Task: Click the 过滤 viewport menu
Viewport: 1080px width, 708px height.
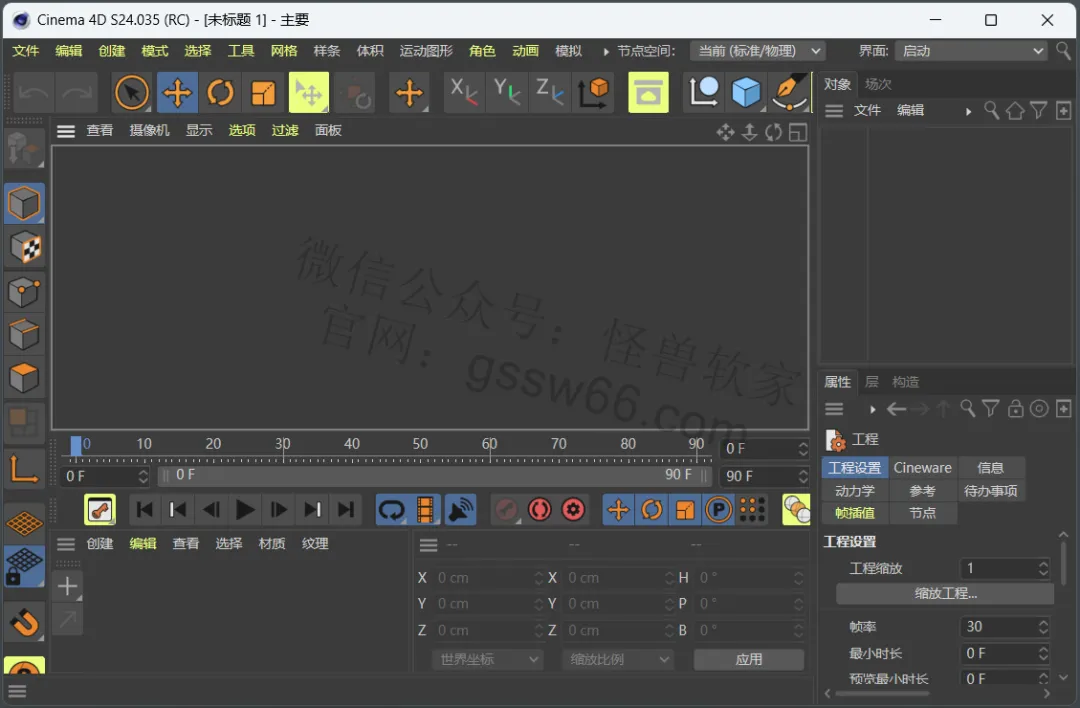Action: coord(284,130)
